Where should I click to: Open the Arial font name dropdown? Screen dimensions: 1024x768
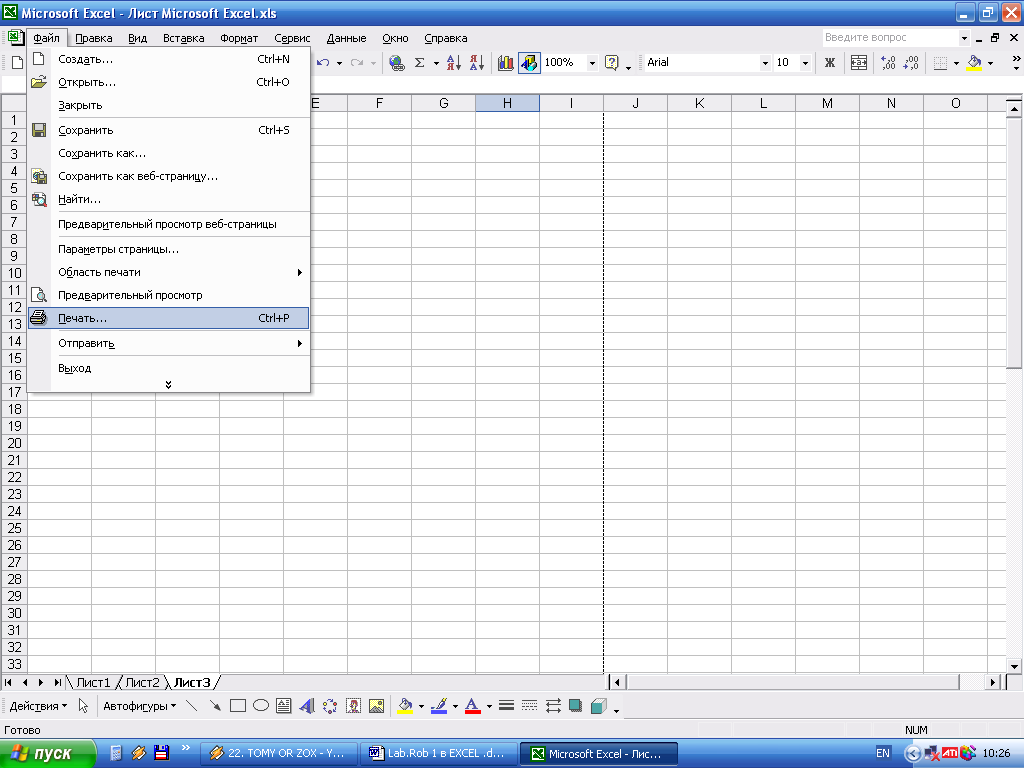(765, 63)
